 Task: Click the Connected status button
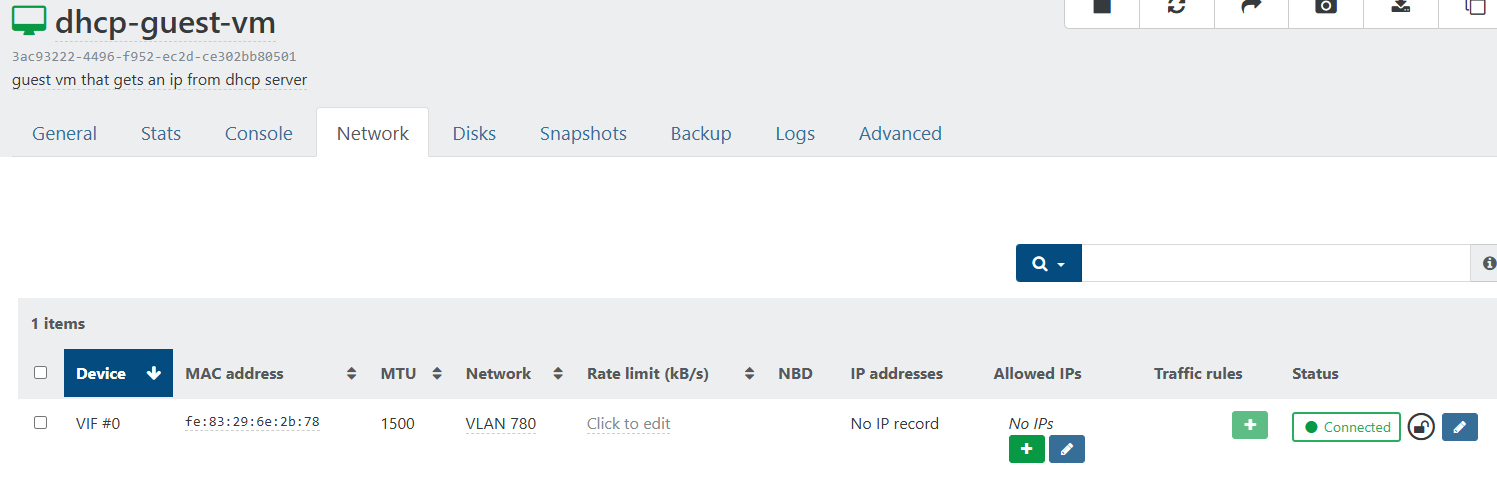point(1346,427)
